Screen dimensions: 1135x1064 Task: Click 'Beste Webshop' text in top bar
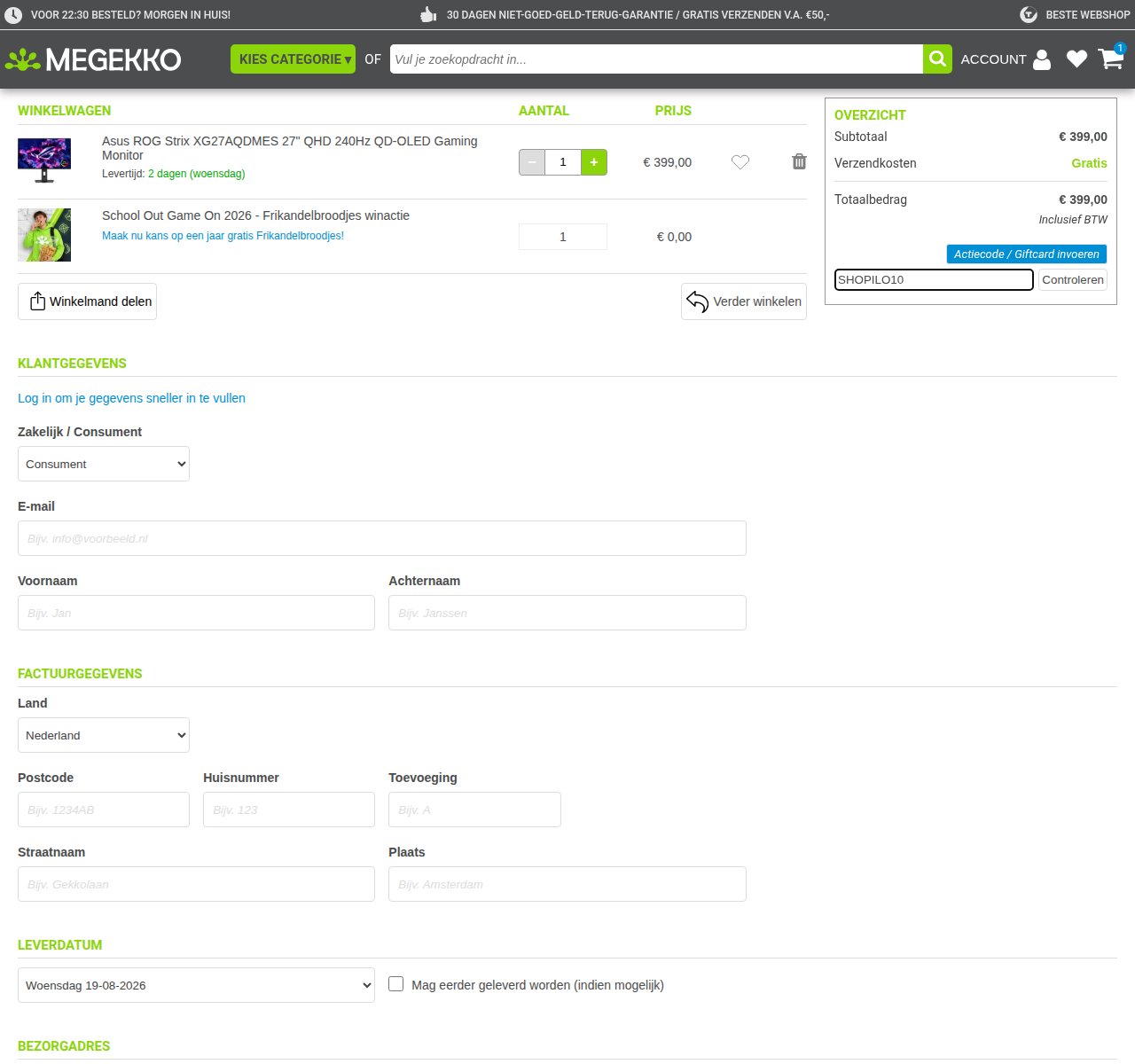point(1088,15)
